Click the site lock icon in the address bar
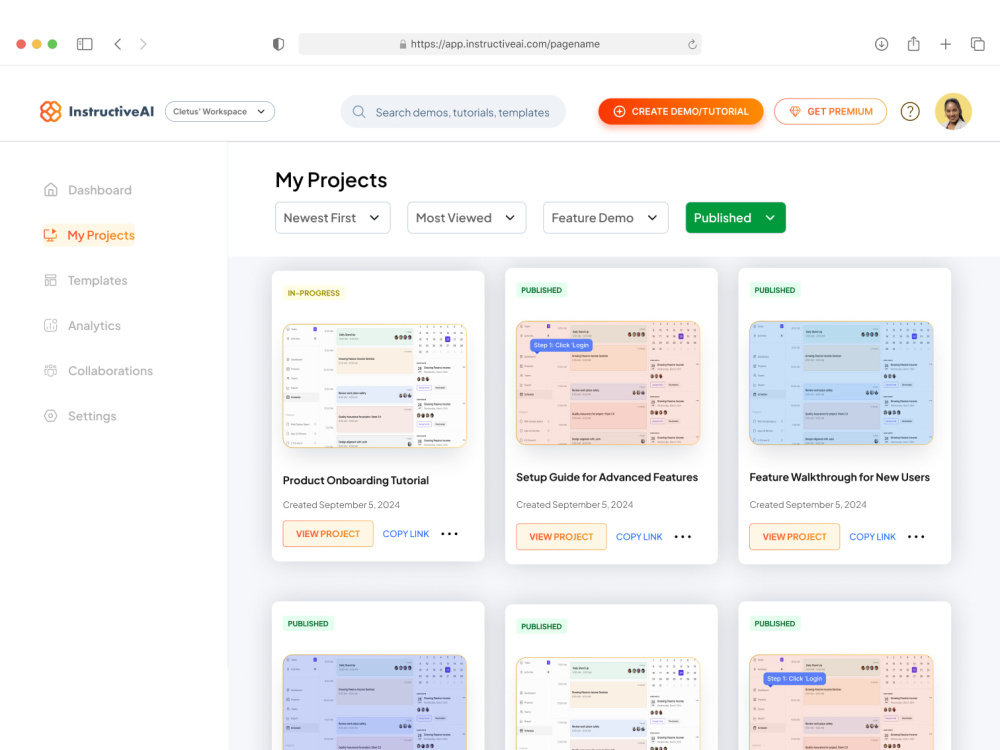This screenshot has height=750, width=1000. point(402,44)
